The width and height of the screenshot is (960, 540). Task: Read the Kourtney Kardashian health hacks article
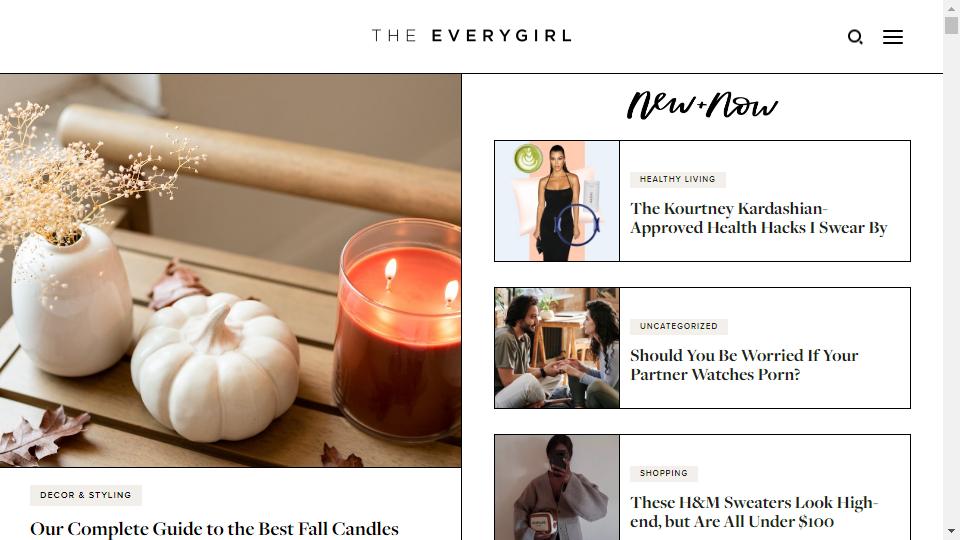(x=759, y=218)
